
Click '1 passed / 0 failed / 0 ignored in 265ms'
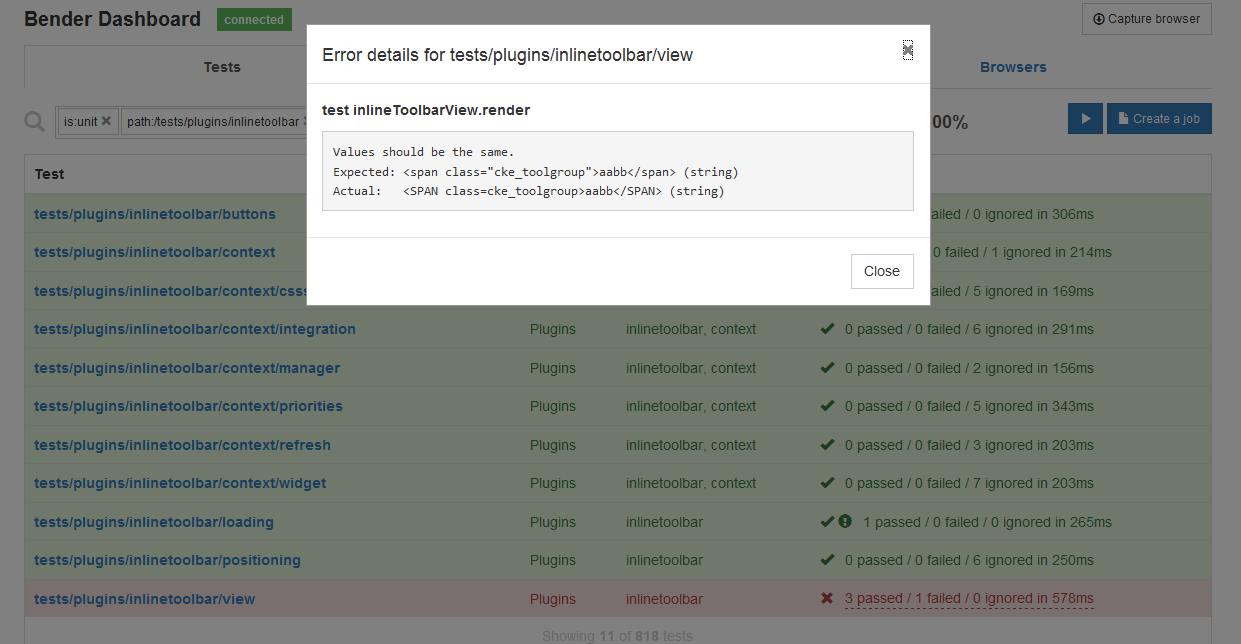point(987,522)
